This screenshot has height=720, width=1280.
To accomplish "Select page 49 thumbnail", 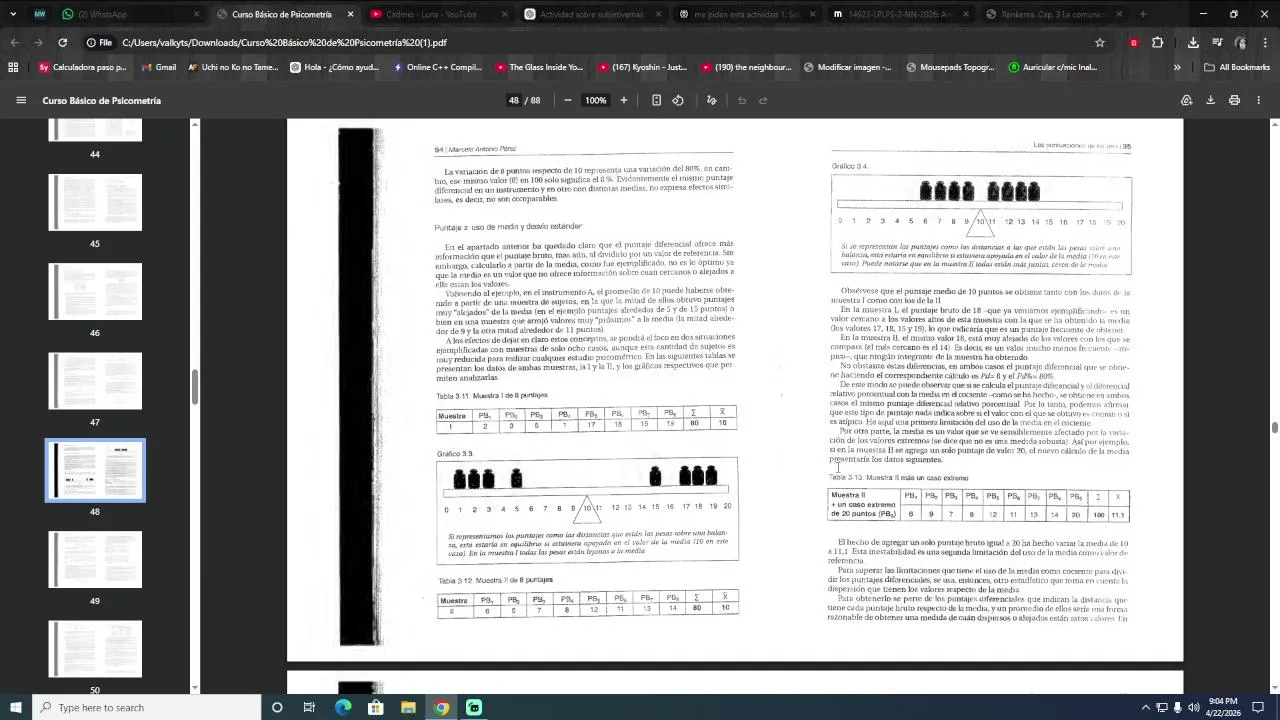I will (95, 559).
